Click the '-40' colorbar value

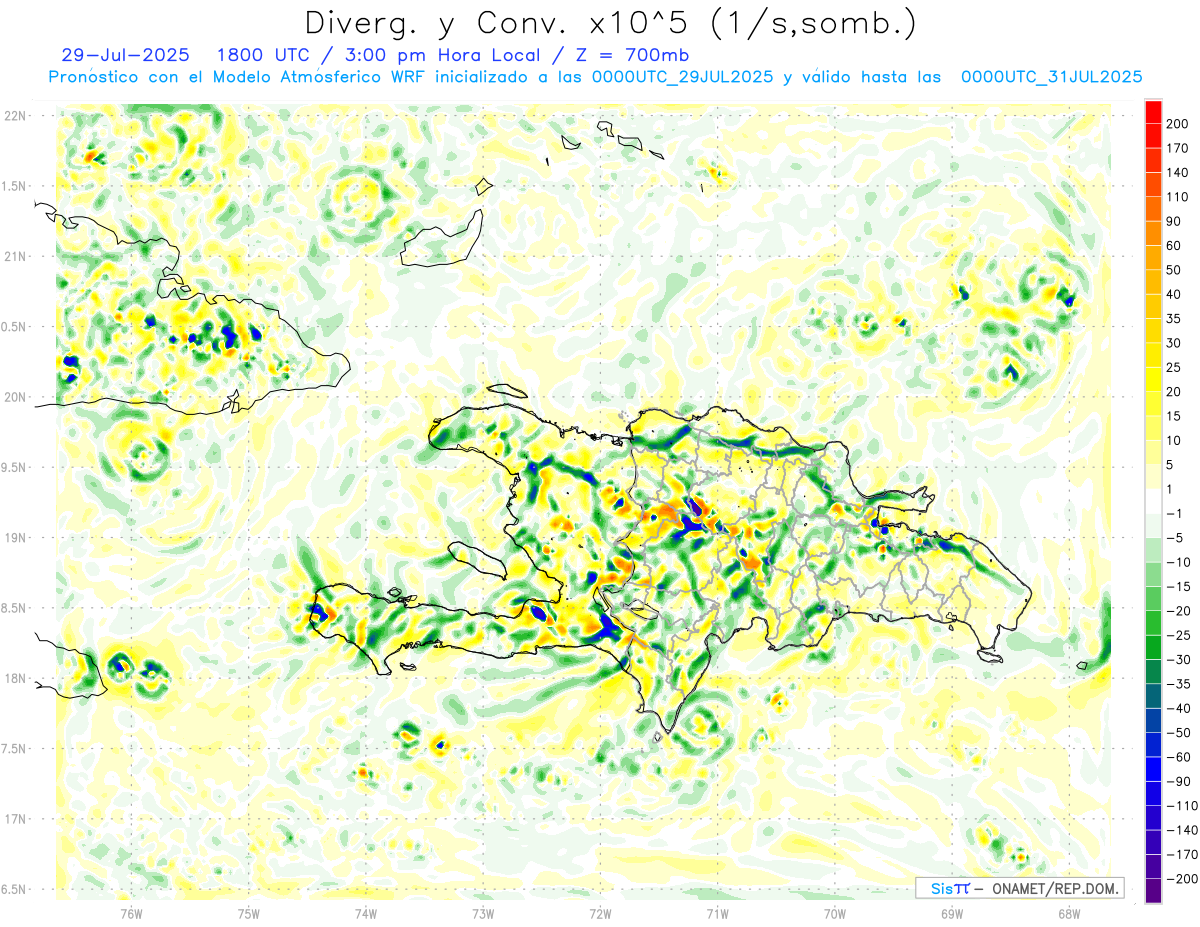pos(1178,708)
